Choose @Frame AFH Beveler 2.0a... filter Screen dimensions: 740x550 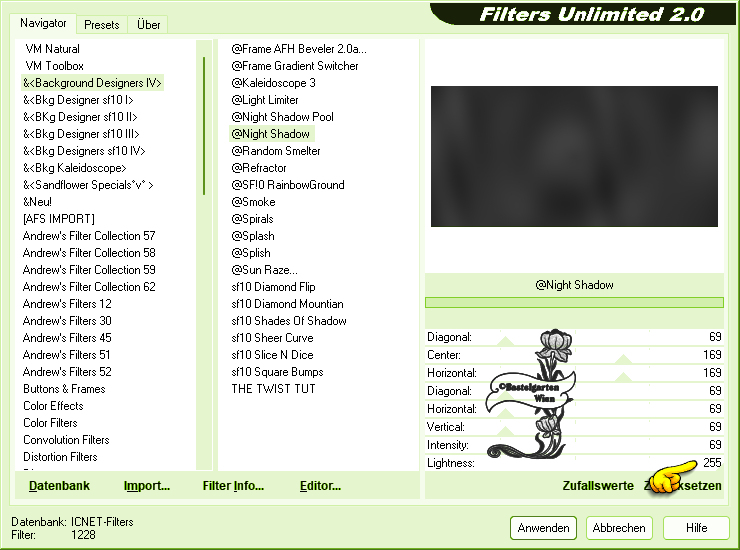[299, 49]
